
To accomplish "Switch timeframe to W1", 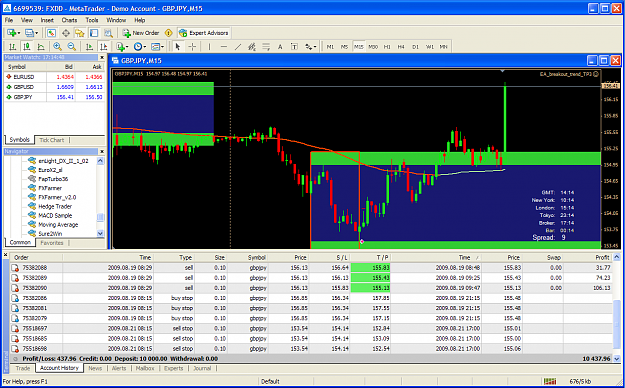I will click(x=430, y=47).
